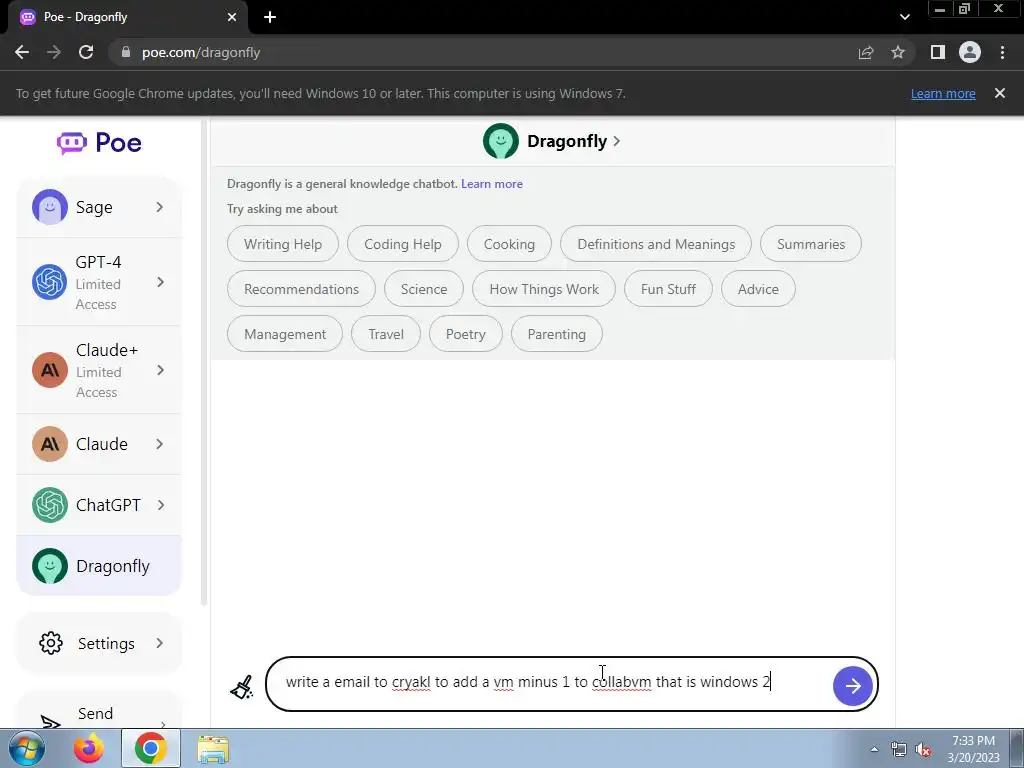
Task: Choose Parenting suggestion
Action: tap(556, 334)
